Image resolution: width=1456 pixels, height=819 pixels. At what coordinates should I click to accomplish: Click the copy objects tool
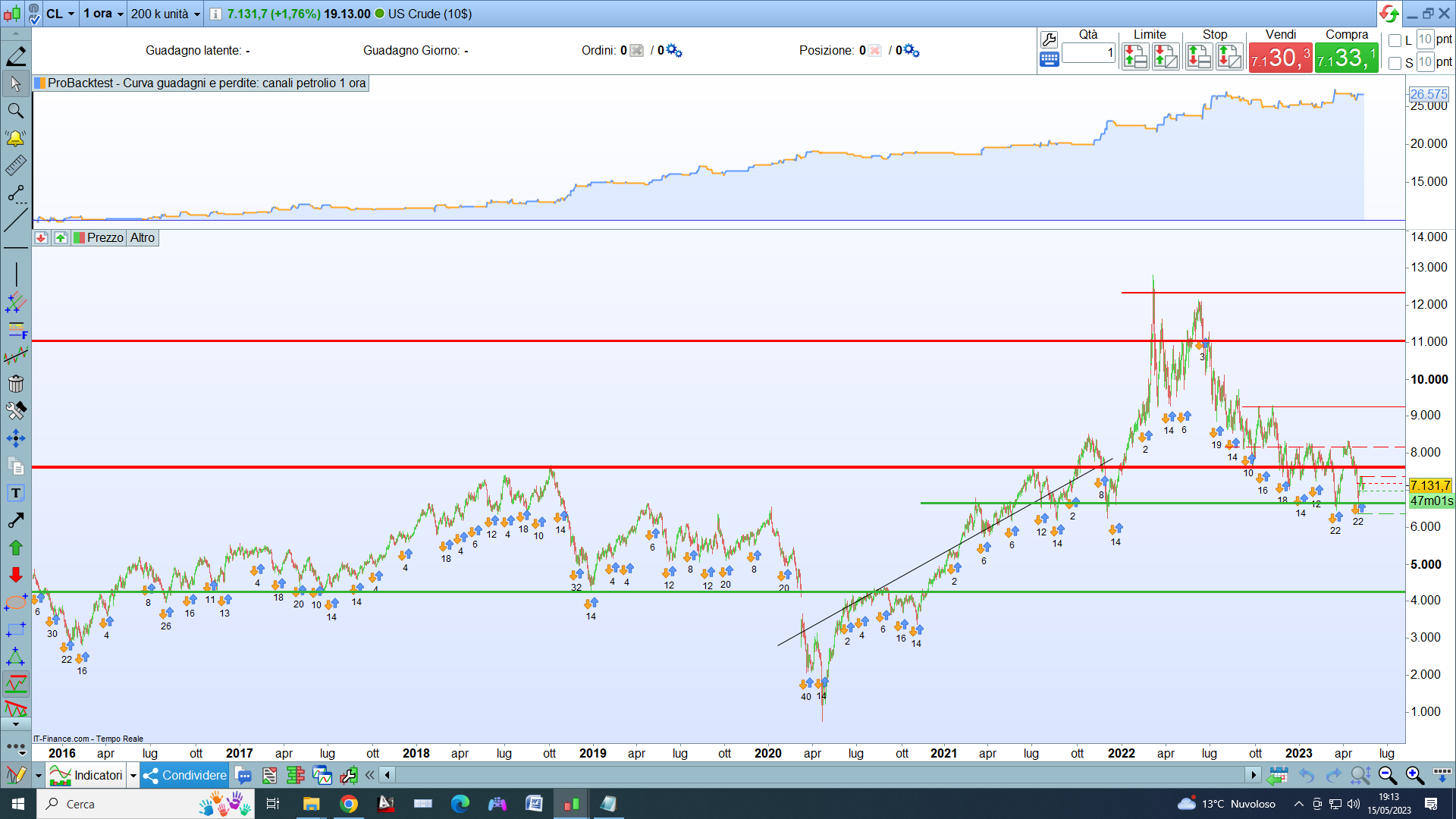coord(16,466)
